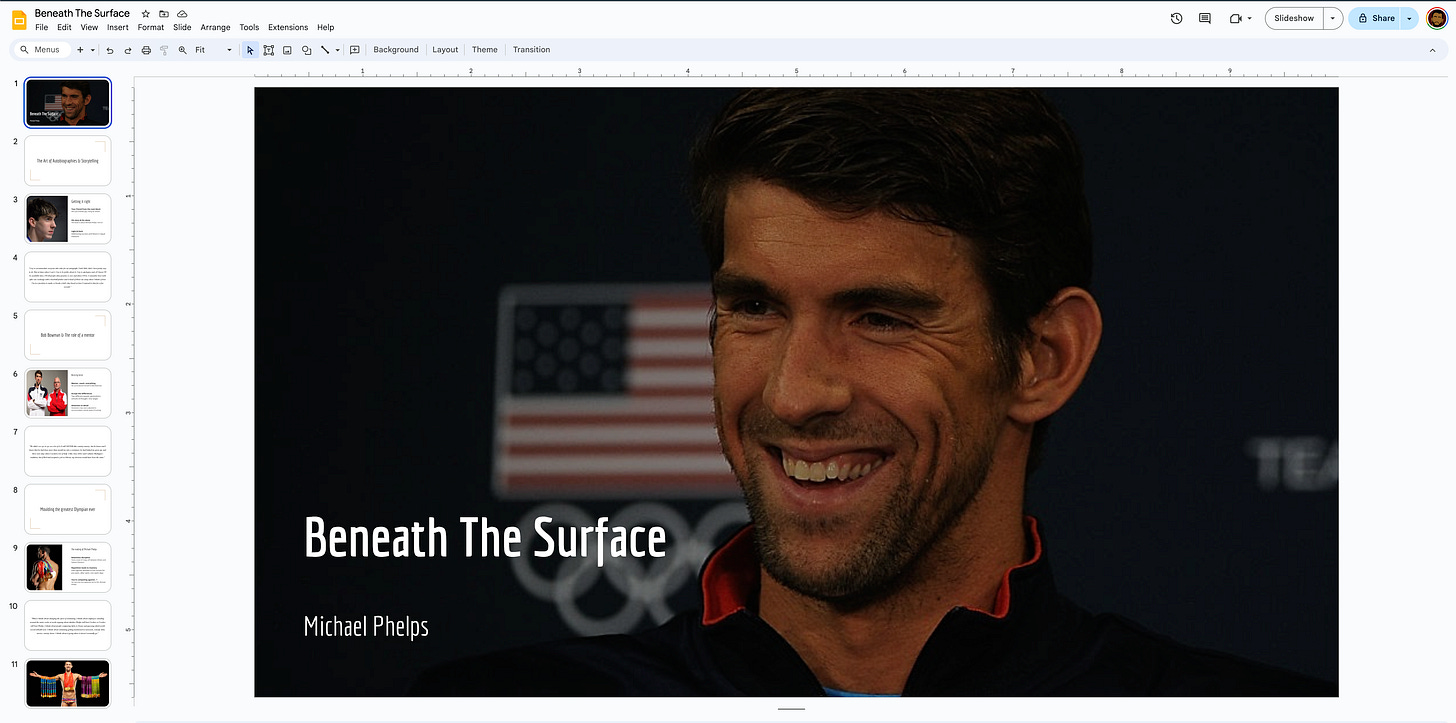The height and width of the screenshot is (723, 1456).
Task: Open the Google account avatar
Action: (1436, 18)
